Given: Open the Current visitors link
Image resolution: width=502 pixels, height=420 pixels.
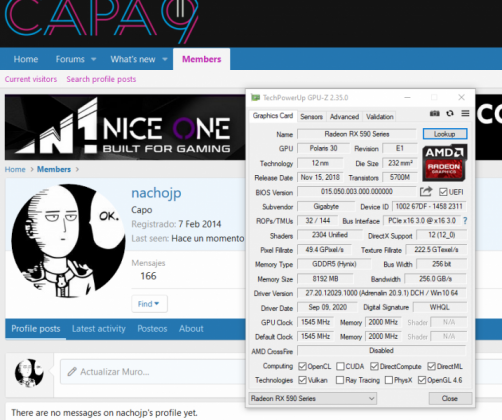Looking at the screenshot, I should 31,79.
